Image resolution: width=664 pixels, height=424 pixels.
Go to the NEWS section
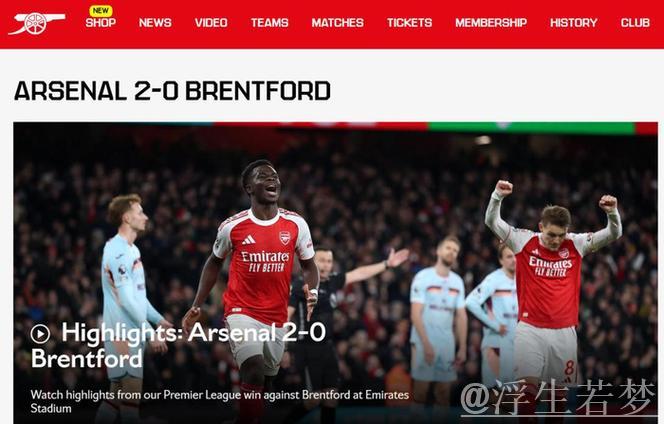pos(155,23)
